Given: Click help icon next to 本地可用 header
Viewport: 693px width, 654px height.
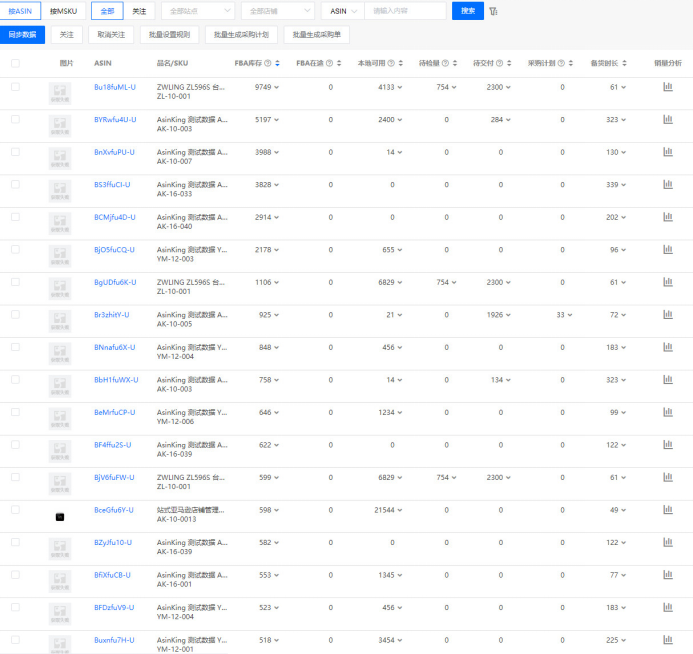Looking at the screenshot, I should [x=394, y=63].
